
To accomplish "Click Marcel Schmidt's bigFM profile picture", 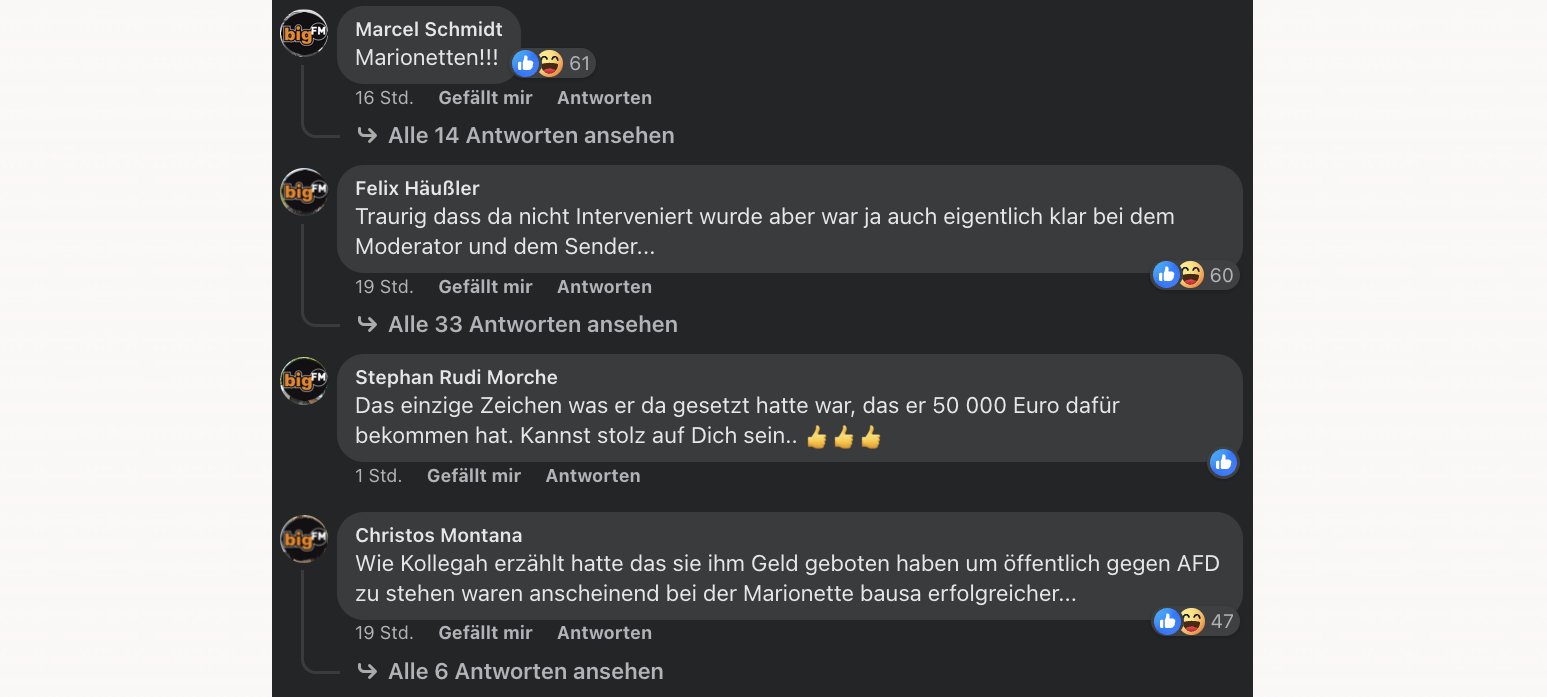I will [x=303, y=32].
